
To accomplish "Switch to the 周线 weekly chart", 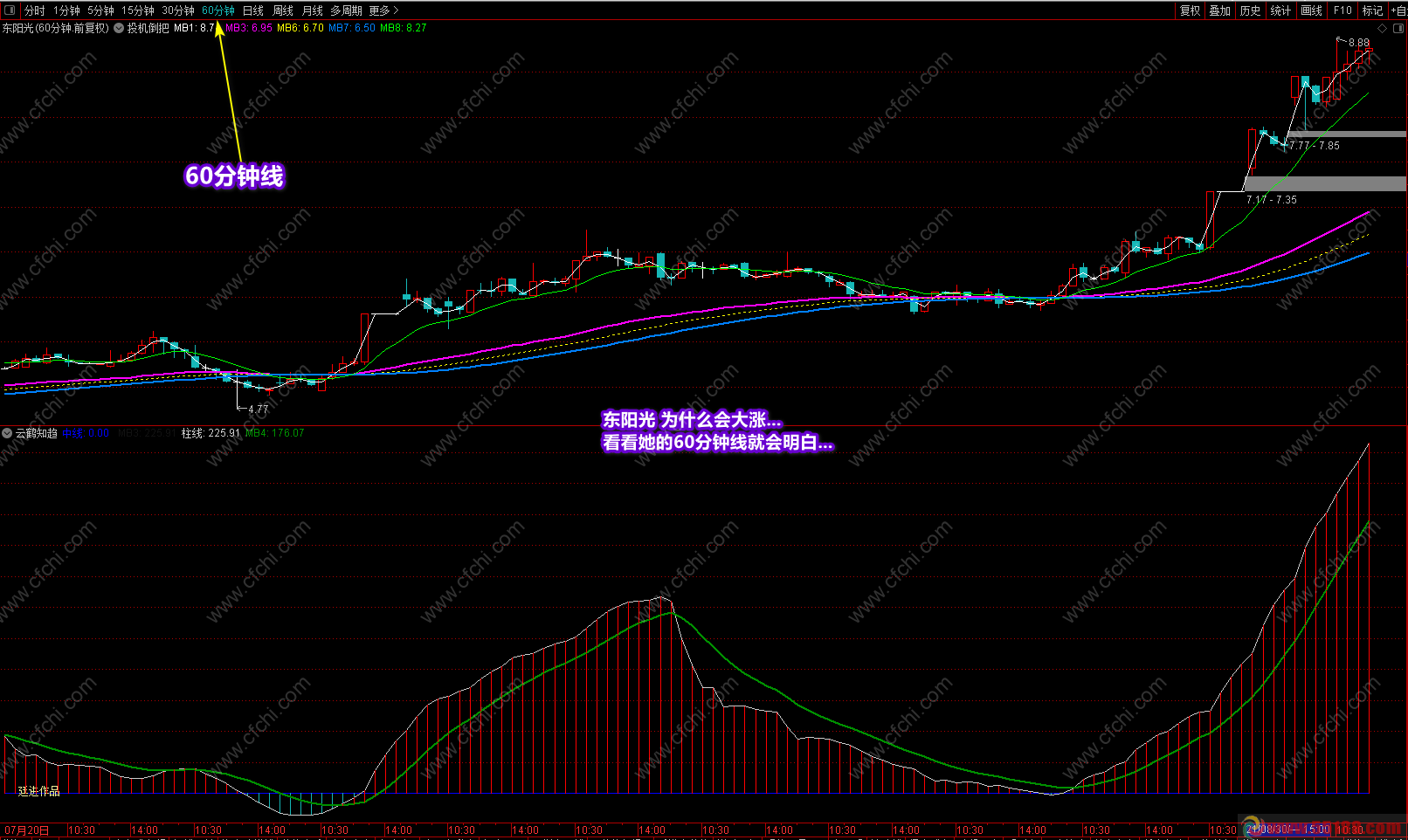I will tap(283, 10).
